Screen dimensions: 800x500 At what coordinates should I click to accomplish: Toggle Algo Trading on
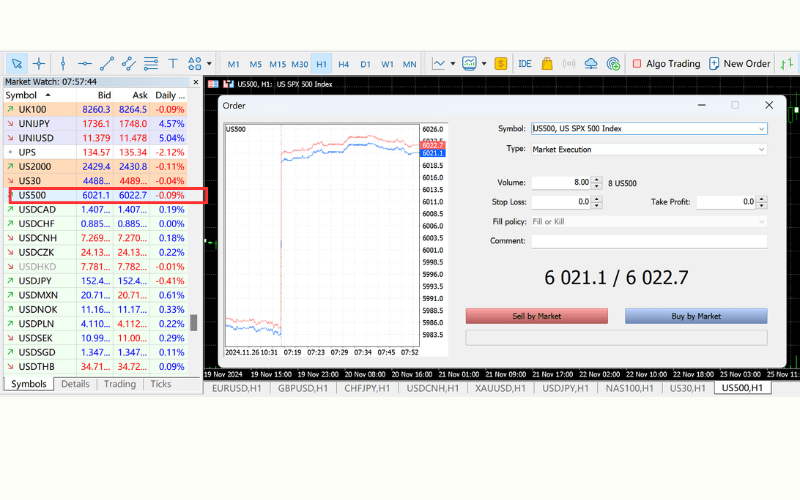(x=666, y=63)
